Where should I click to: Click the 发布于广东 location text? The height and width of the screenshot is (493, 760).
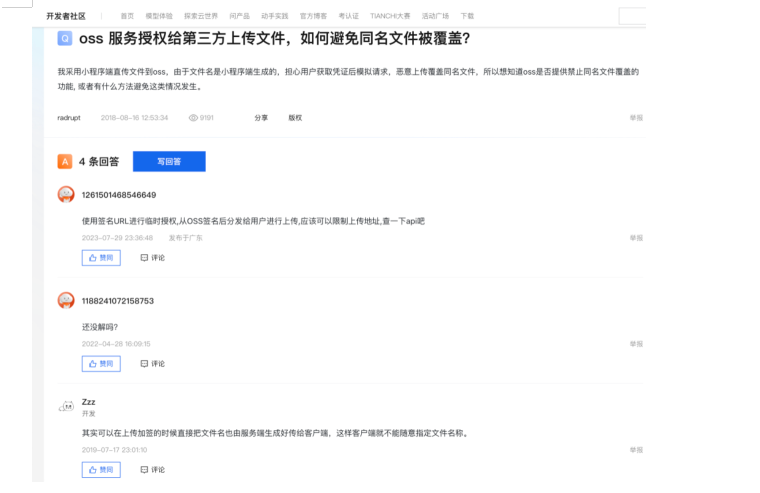186,238
